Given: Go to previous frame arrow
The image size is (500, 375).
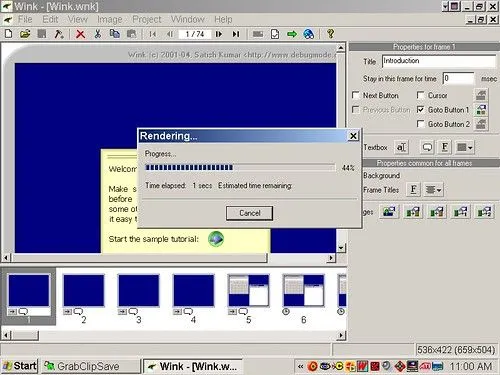Looking at the screenshot, I should point(170,34).
